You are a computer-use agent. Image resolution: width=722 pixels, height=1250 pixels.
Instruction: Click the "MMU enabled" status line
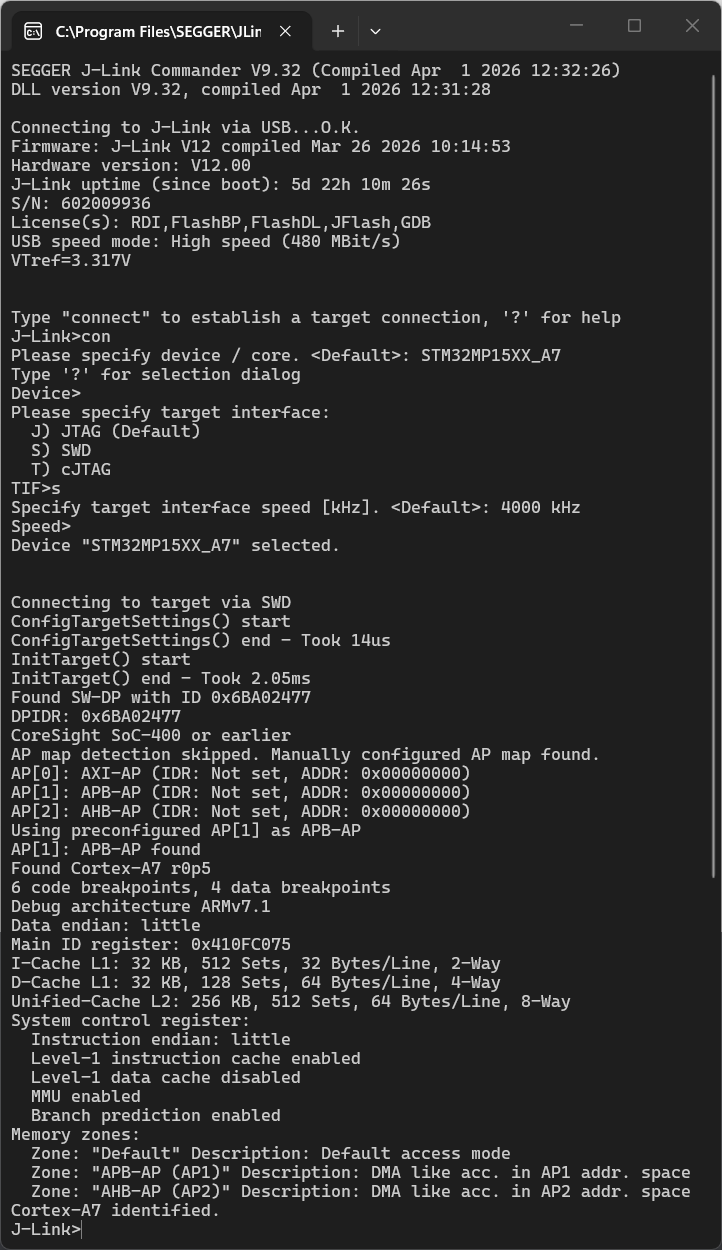tap(85, 1096)
